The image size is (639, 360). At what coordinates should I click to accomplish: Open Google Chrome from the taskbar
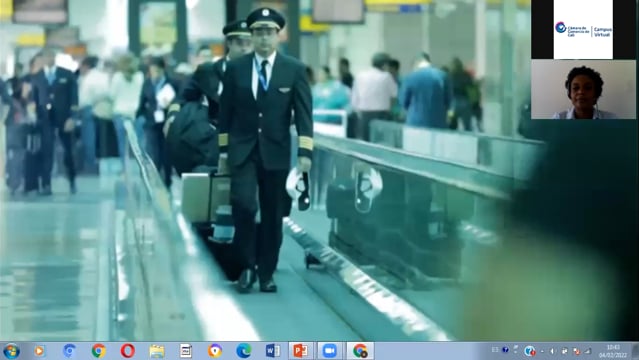tap(98, 351)
